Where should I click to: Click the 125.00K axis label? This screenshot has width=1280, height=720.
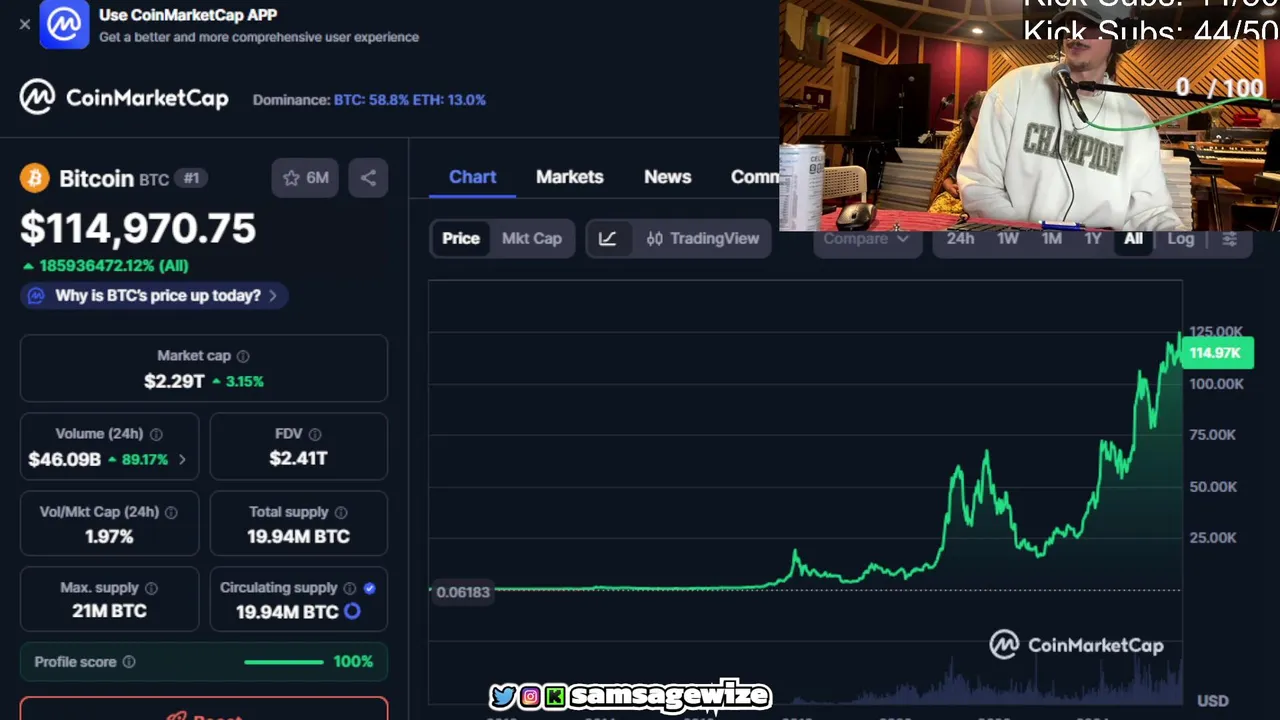click(x=1216, y=332)
